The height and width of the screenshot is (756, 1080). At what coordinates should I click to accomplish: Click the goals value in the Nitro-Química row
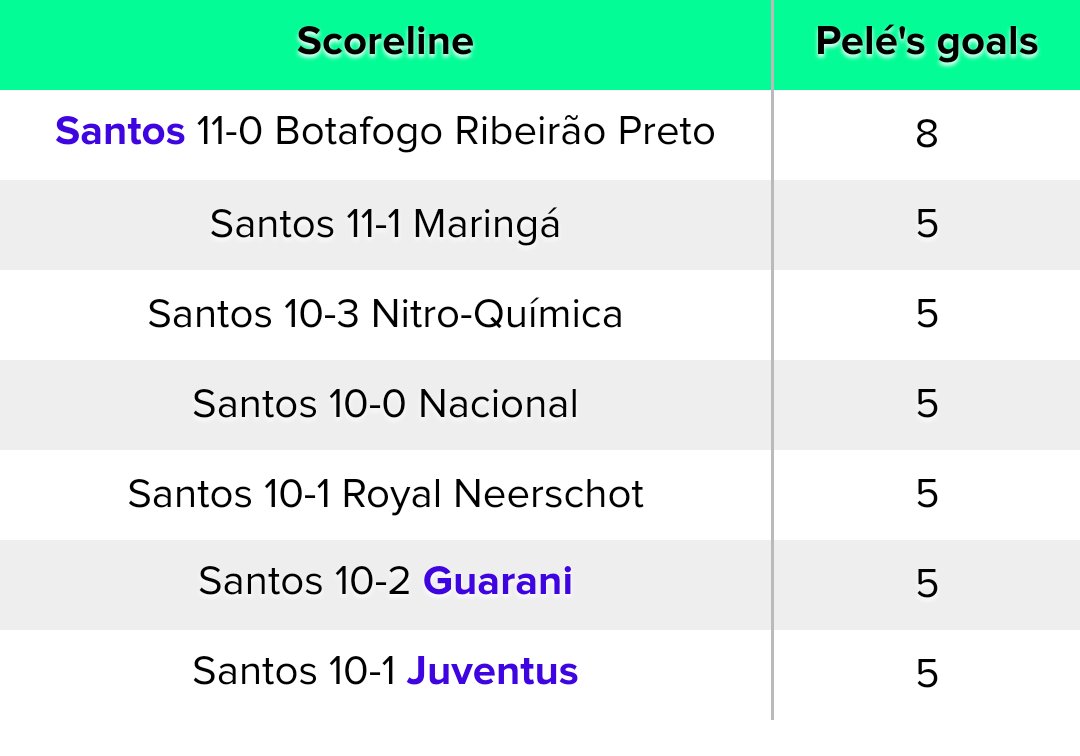pyautogui.click(x=926, y=314)
